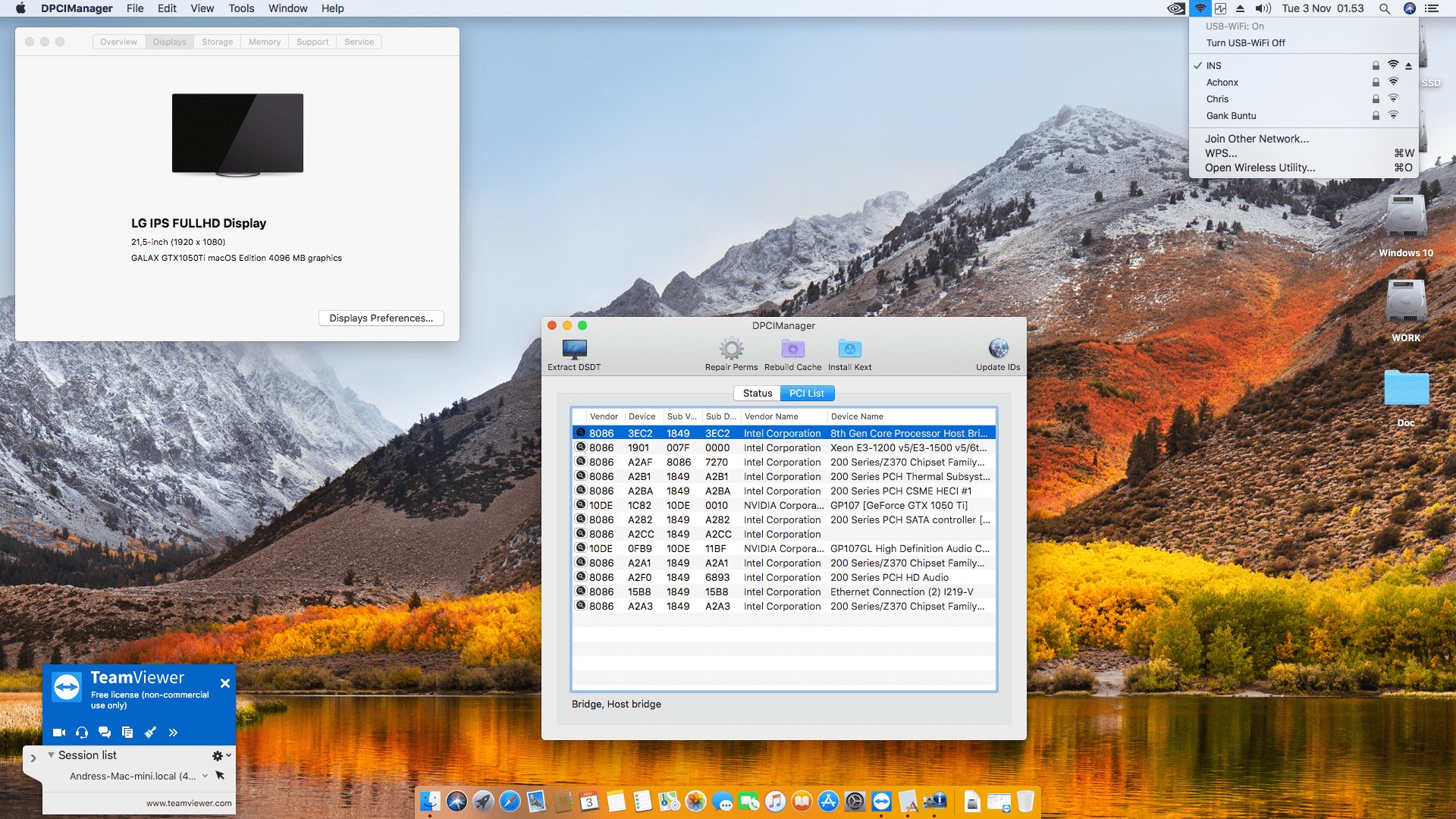This screenshot has width=1456, height=819.
Task: Open the TeamViewer gear settings dropdown
Action: 221,756
